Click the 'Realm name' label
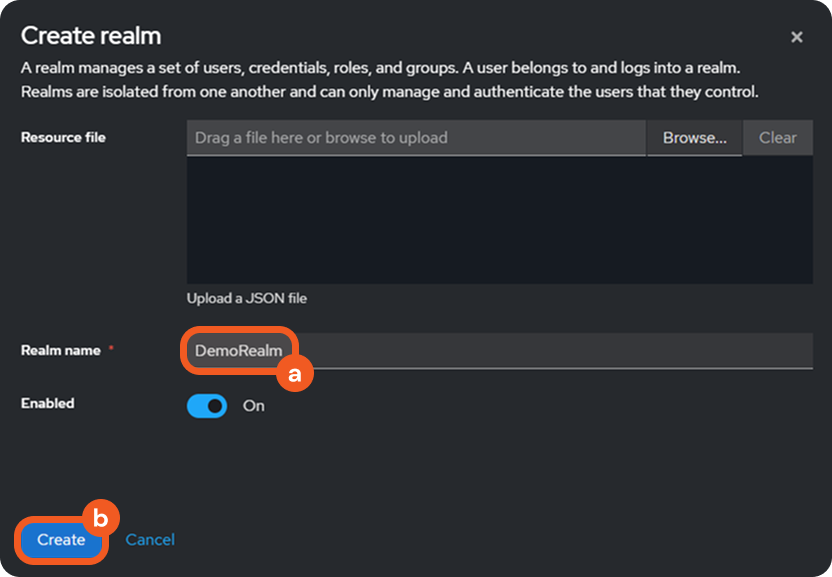832x577 pixels. [x=61, y=351]
